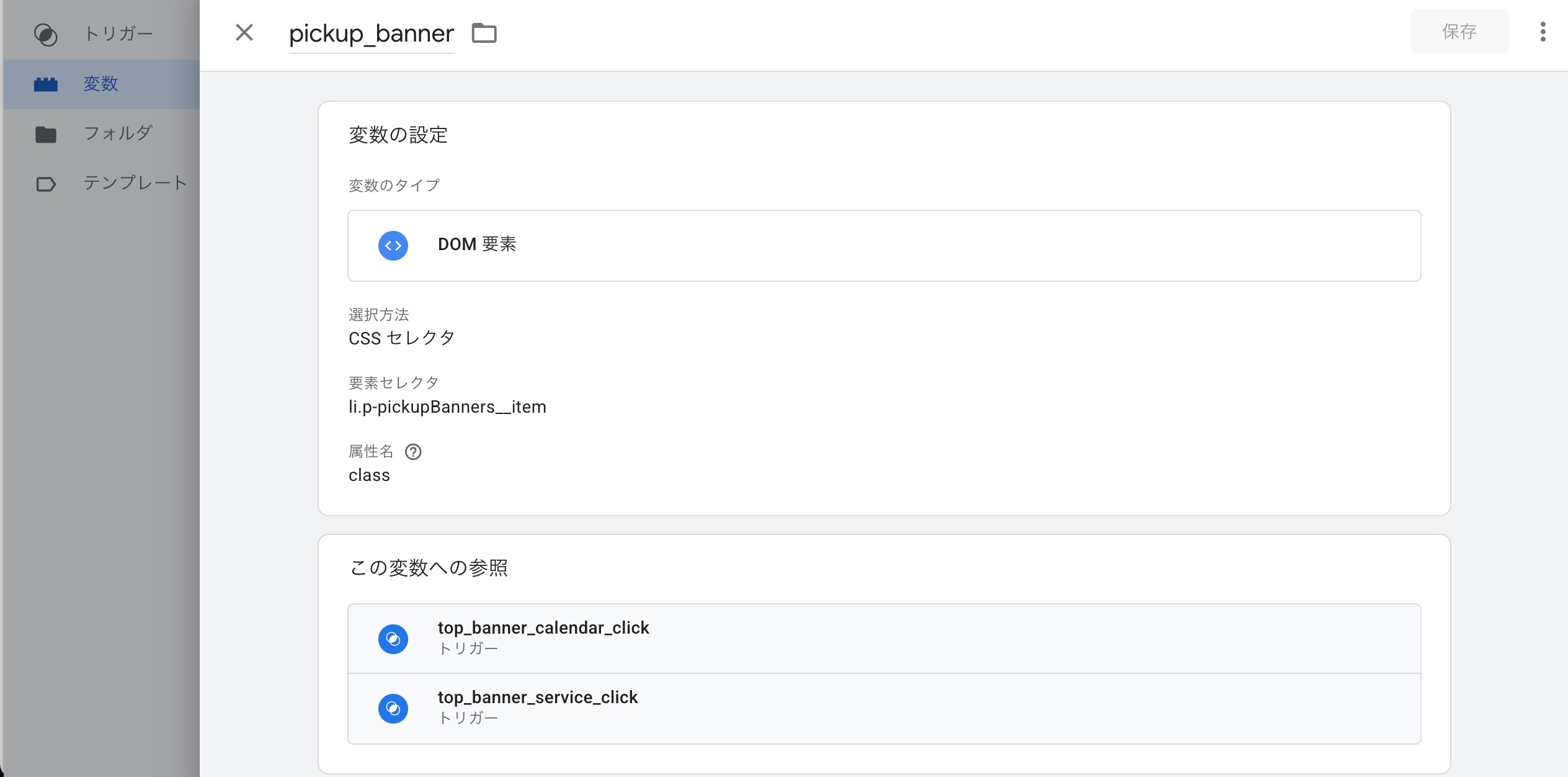Go to the フォルダ section
1568x777 pixels.
[x=118, y=133]
